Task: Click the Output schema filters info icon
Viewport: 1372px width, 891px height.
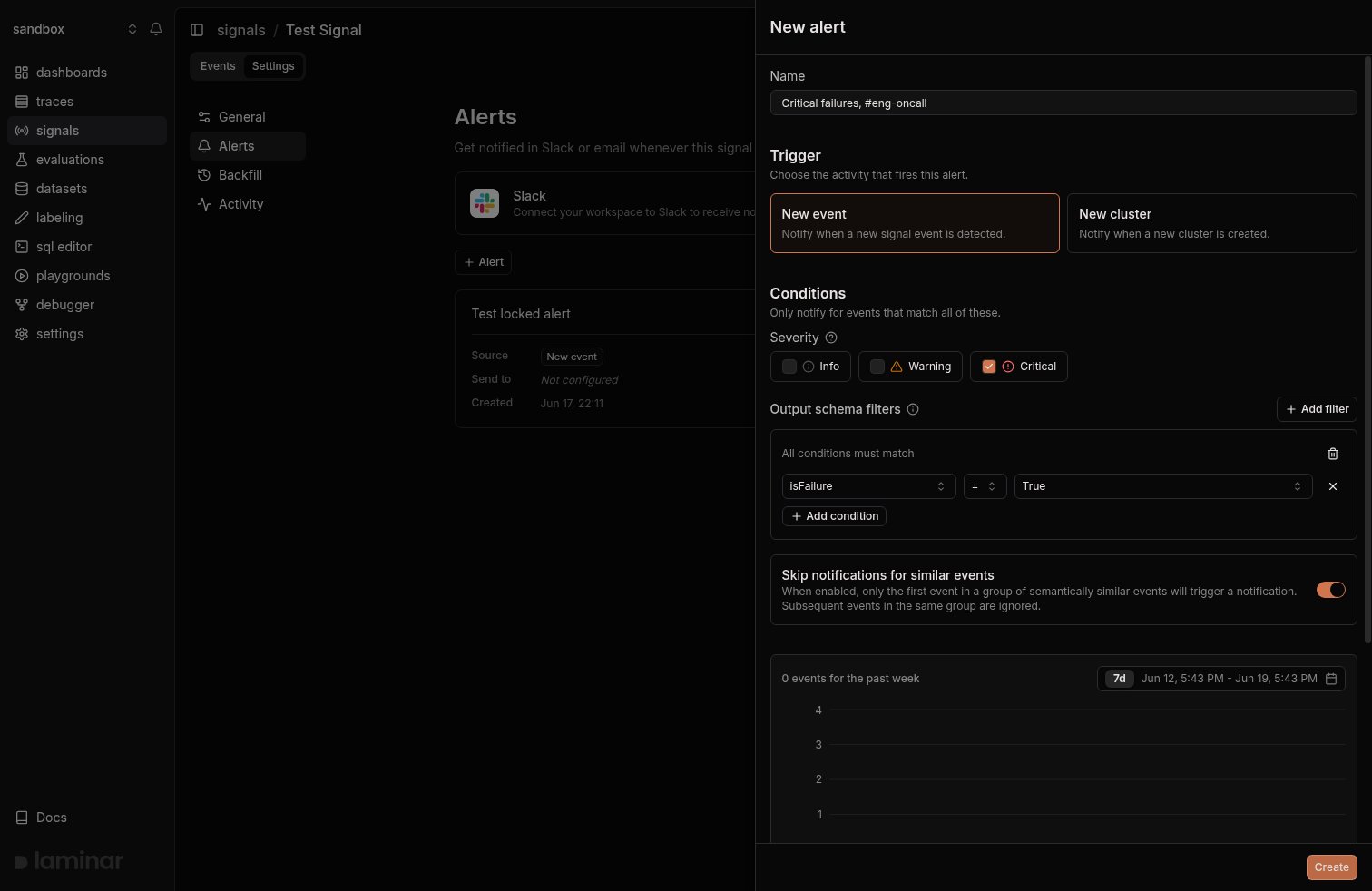Action: [x=913, y=409]
